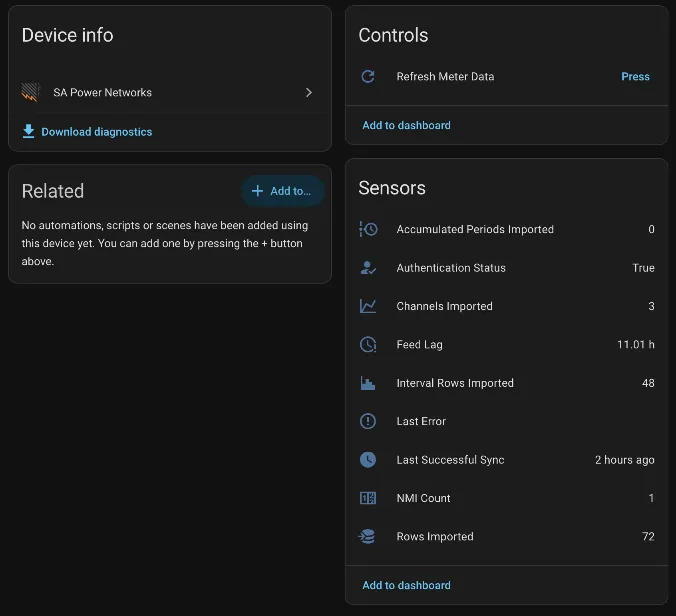Open NMI Count sensor row
This screenshot has height=616, width=676.
tap(507, 498)
